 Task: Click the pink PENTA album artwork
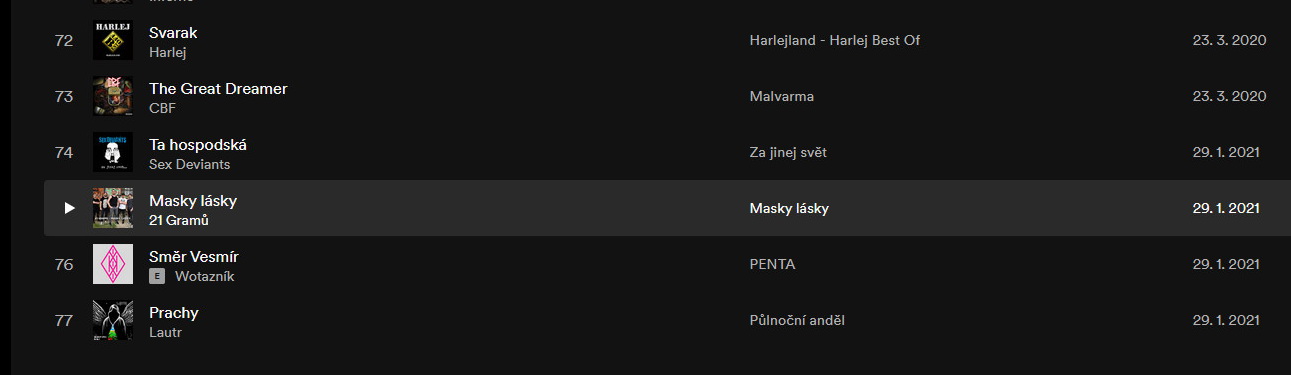(113, 264)
